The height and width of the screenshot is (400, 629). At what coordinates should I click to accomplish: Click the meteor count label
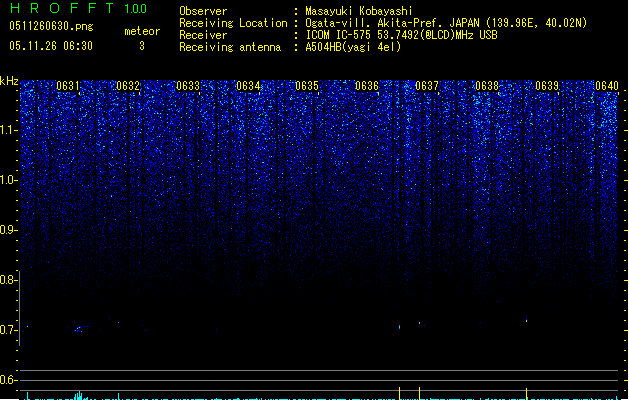point(142,31)
